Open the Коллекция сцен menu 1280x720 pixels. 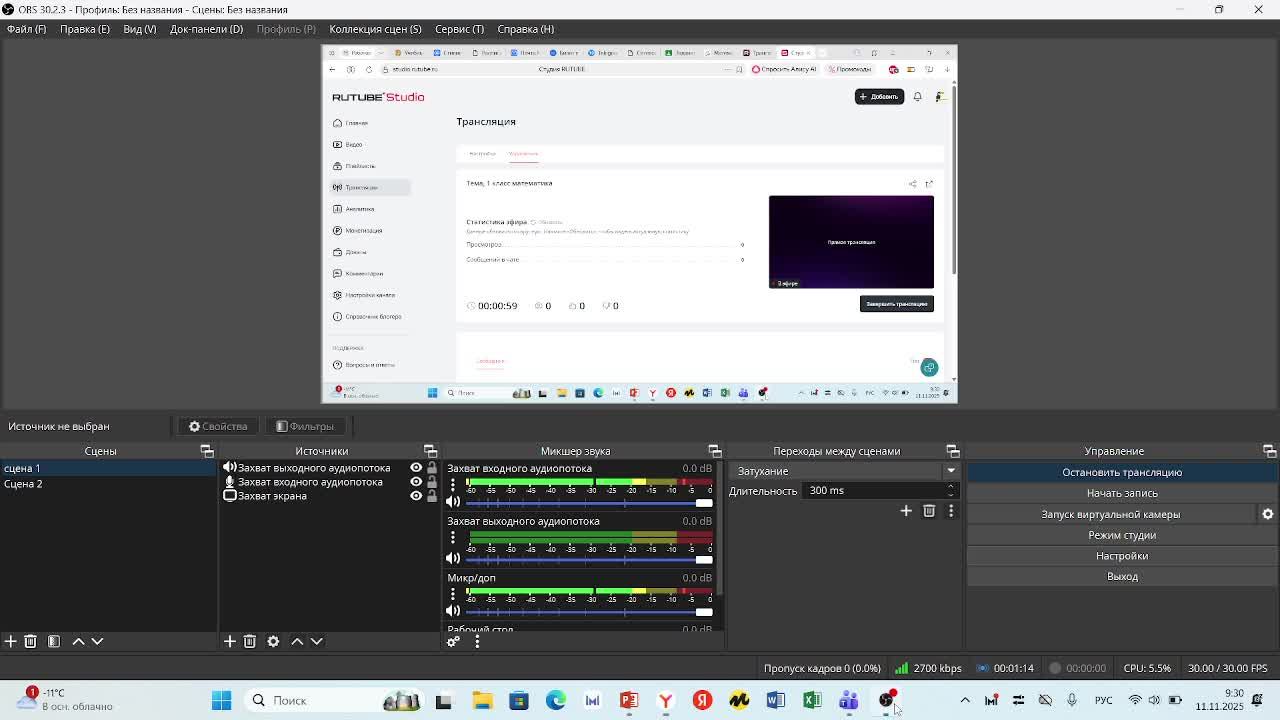click(x=375, y=29)
